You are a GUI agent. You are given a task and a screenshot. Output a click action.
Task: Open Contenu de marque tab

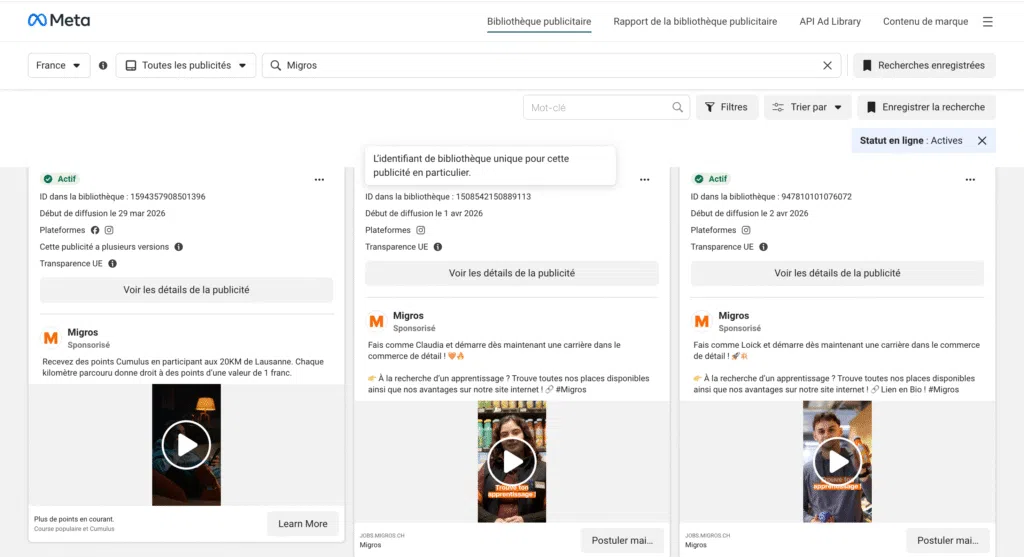point(925,22)
